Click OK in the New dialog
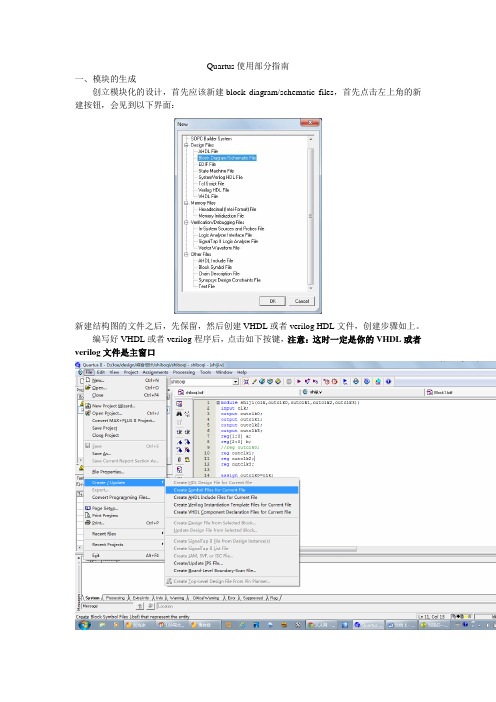Image resolution: width=496 pixels, height=702 pixels. [272, 301]
